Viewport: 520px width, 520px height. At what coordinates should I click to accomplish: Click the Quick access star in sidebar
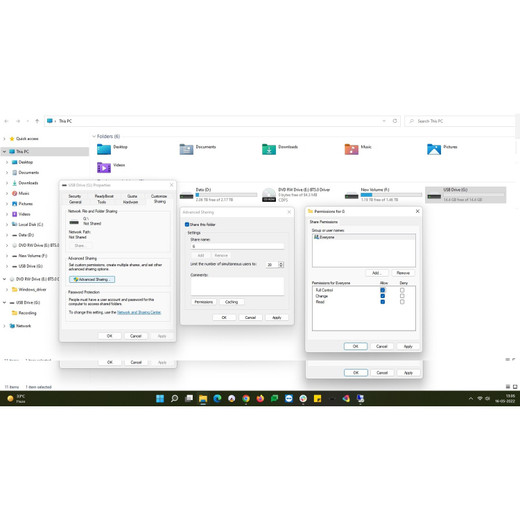(12, 139)
